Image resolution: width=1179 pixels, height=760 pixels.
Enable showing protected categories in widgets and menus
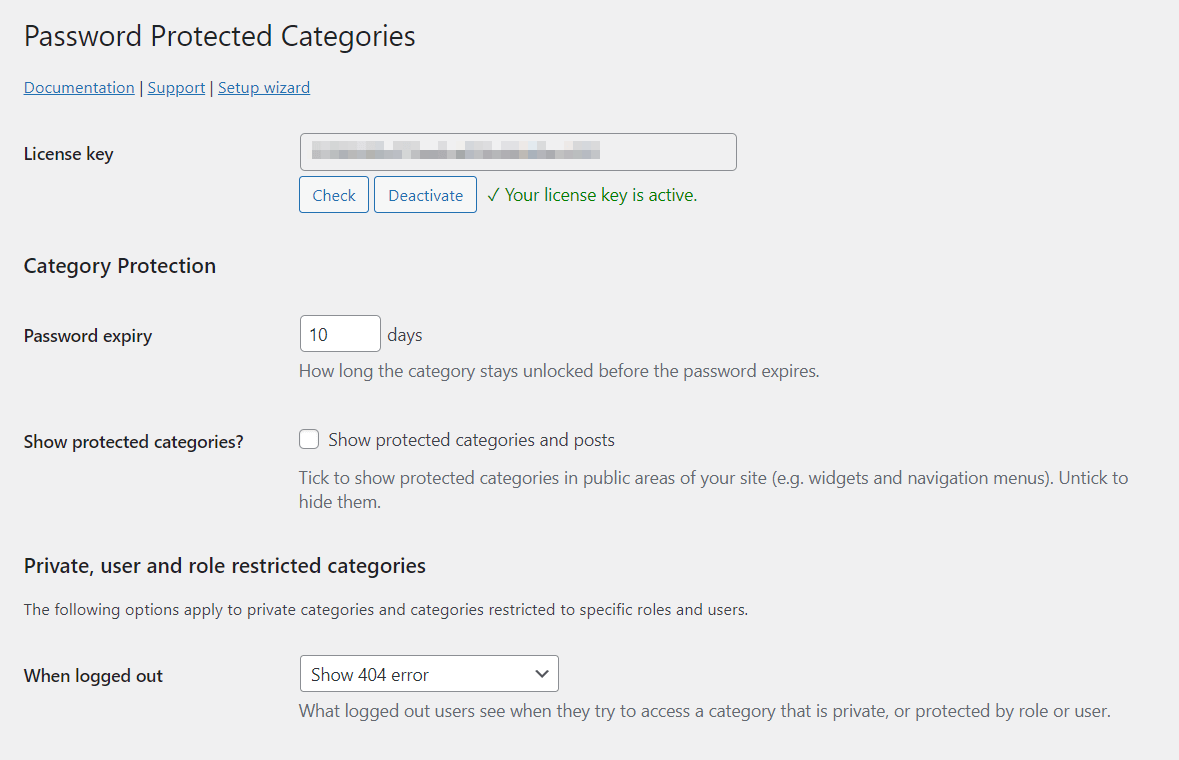click(309, 439)
